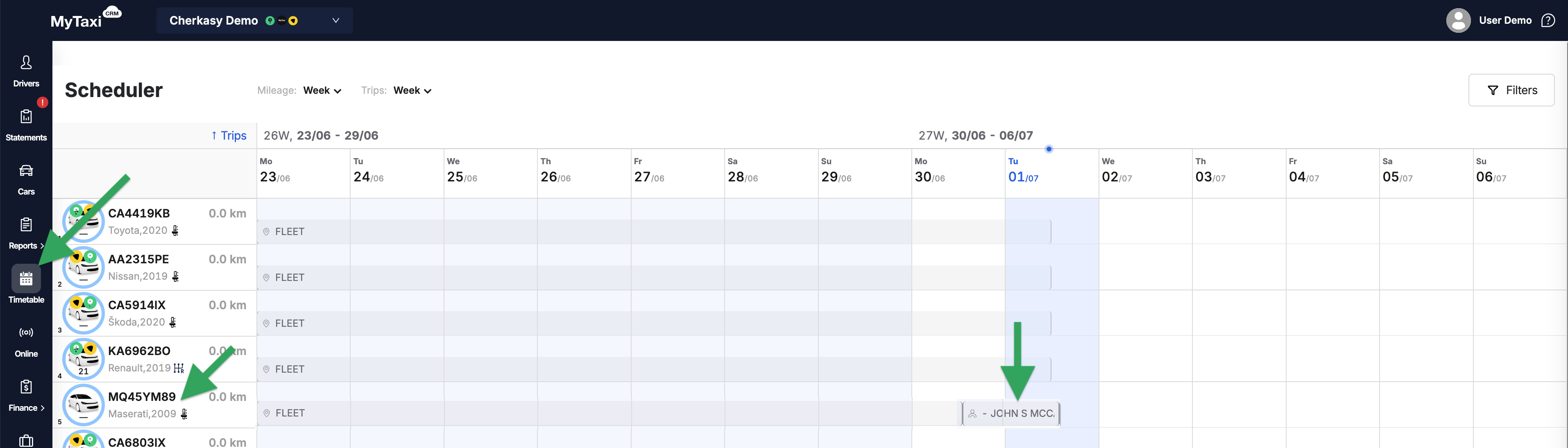
Task: Click the location pin in CA5914IX FLEET row
Action: 266,323
